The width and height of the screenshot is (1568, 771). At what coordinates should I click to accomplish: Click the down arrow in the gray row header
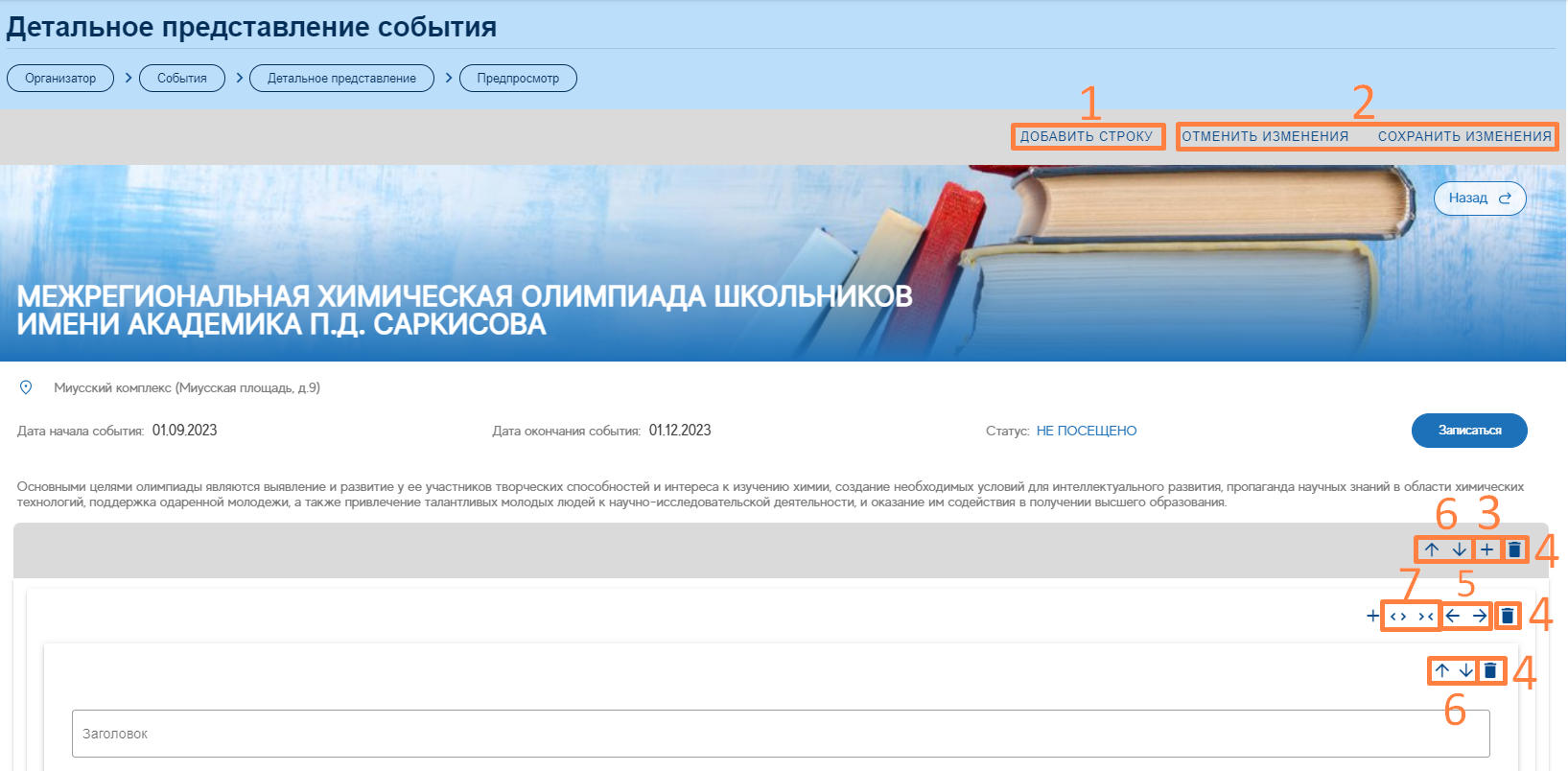coord(1459,549)
